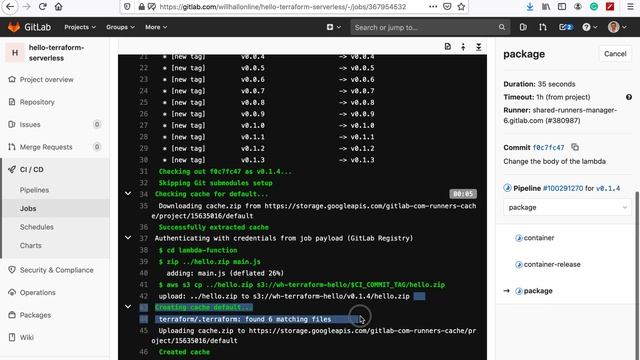Open pipeline #100291270 link
Screen dimensions: 640x360
tap(562, 188)
